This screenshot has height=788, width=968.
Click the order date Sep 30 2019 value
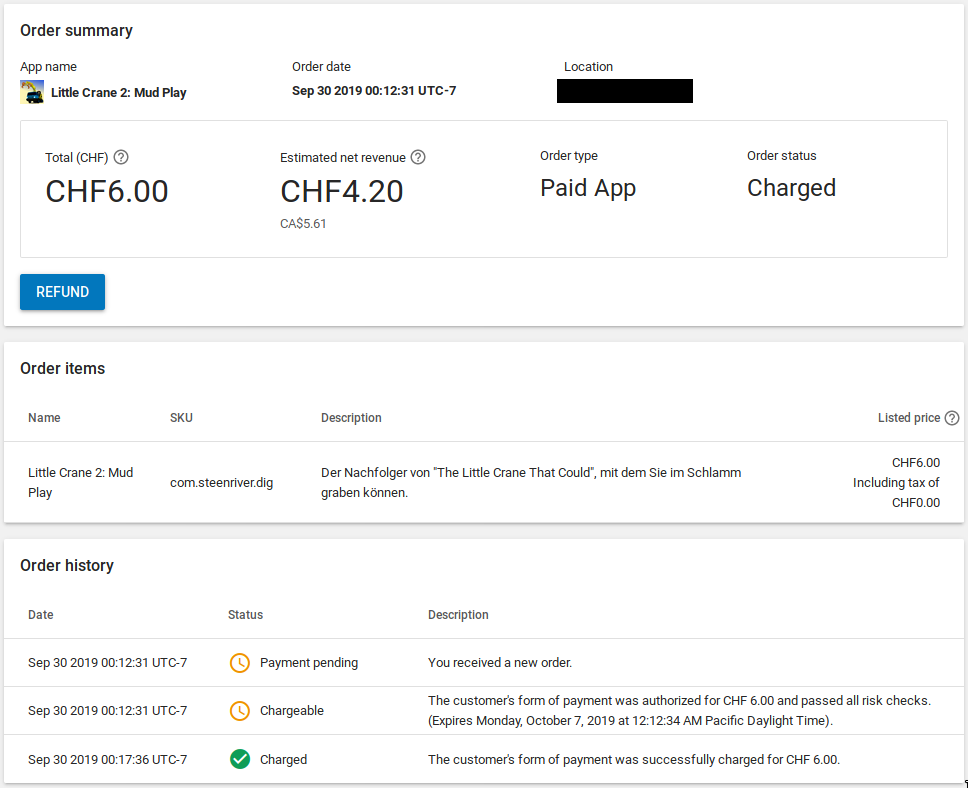pos(374,91)
